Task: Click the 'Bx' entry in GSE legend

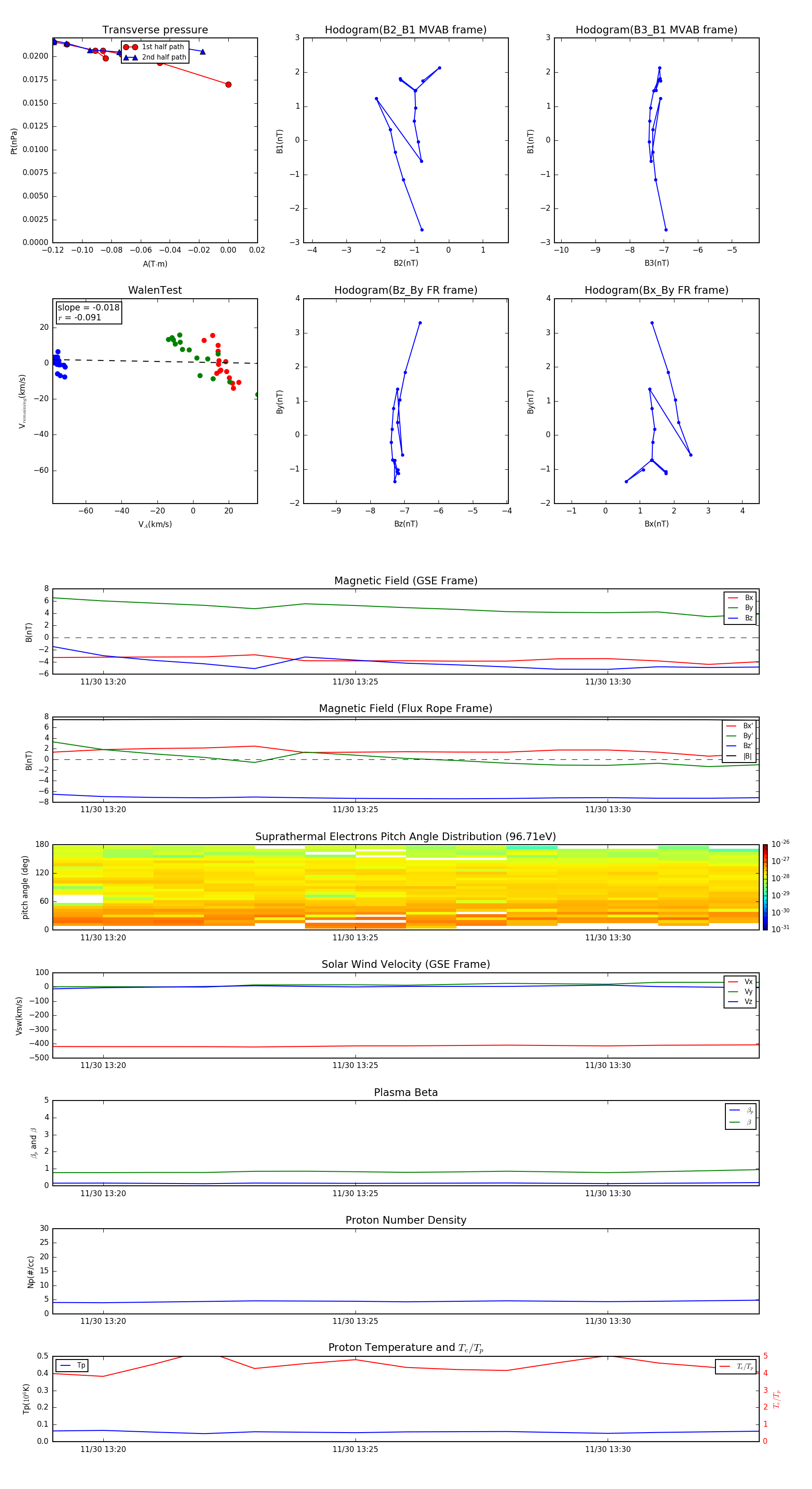Action: [x=740, y=598]
